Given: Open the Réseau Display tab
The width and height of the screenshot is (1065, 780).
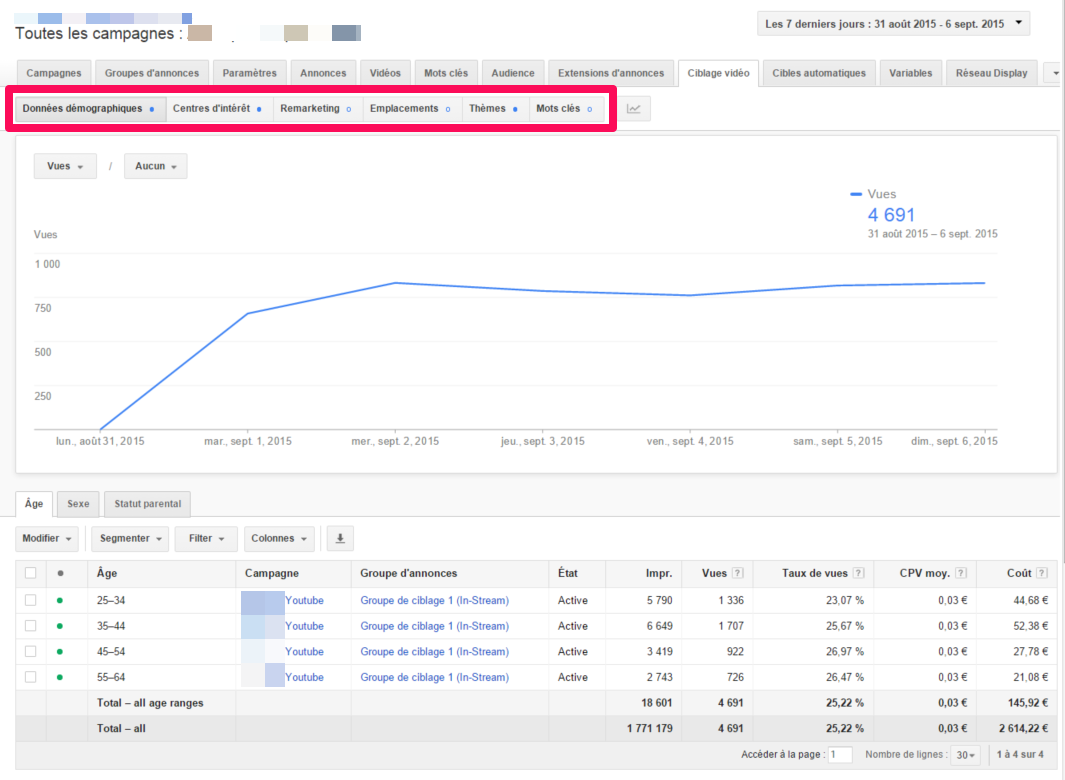Looking at the screenshot, I should click(x=992, y=73).
